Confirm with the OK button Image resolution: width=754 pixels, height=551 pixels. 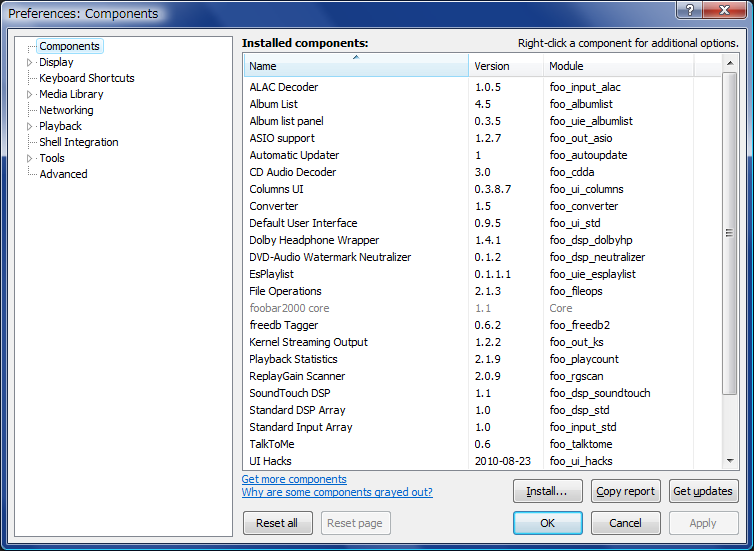pos(548,523)
